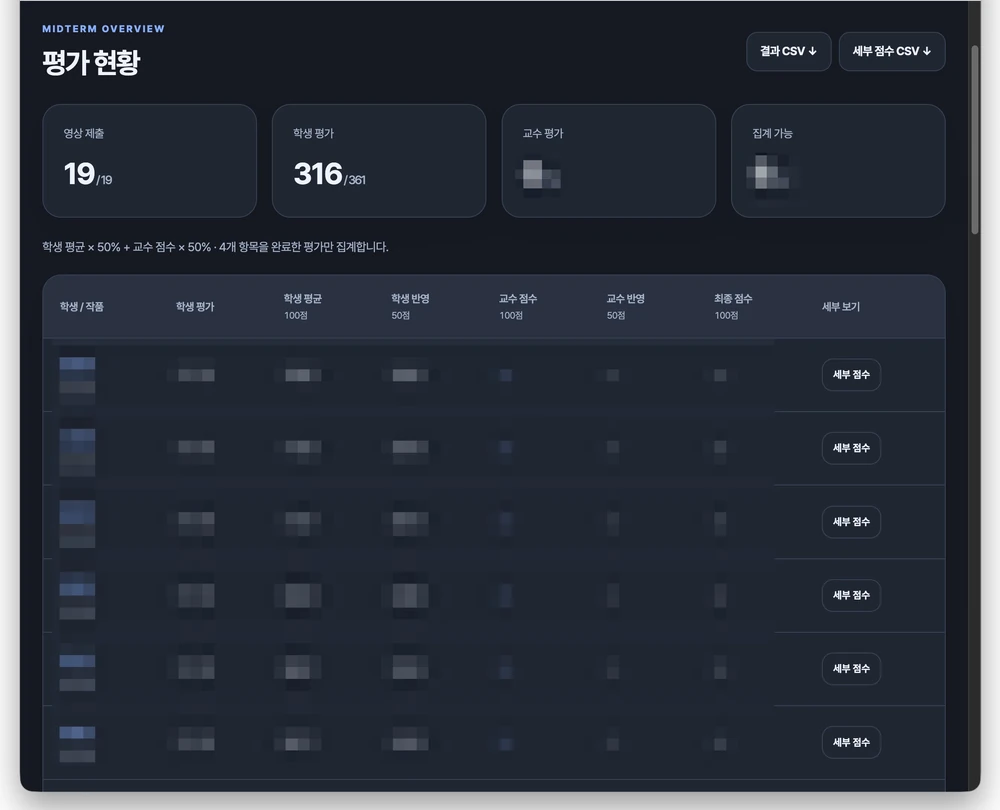Open 세부 점수 for the second student row
This screenshot has height=810, width=1000.
click(851, 448)
